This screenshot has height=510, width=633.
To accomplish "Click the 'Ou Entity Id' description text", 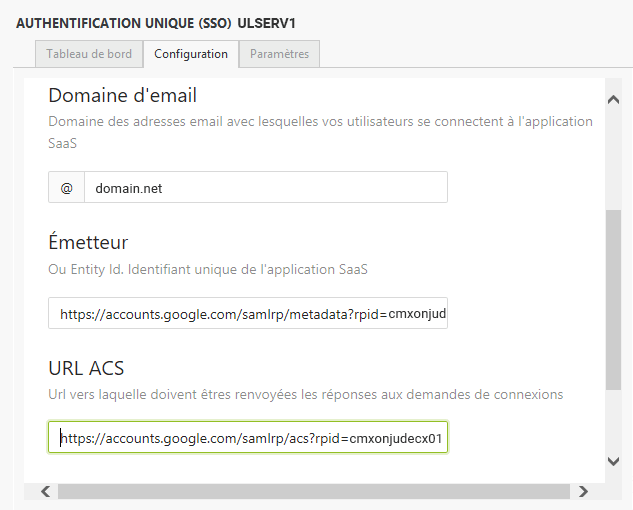I will click(208, 269).
